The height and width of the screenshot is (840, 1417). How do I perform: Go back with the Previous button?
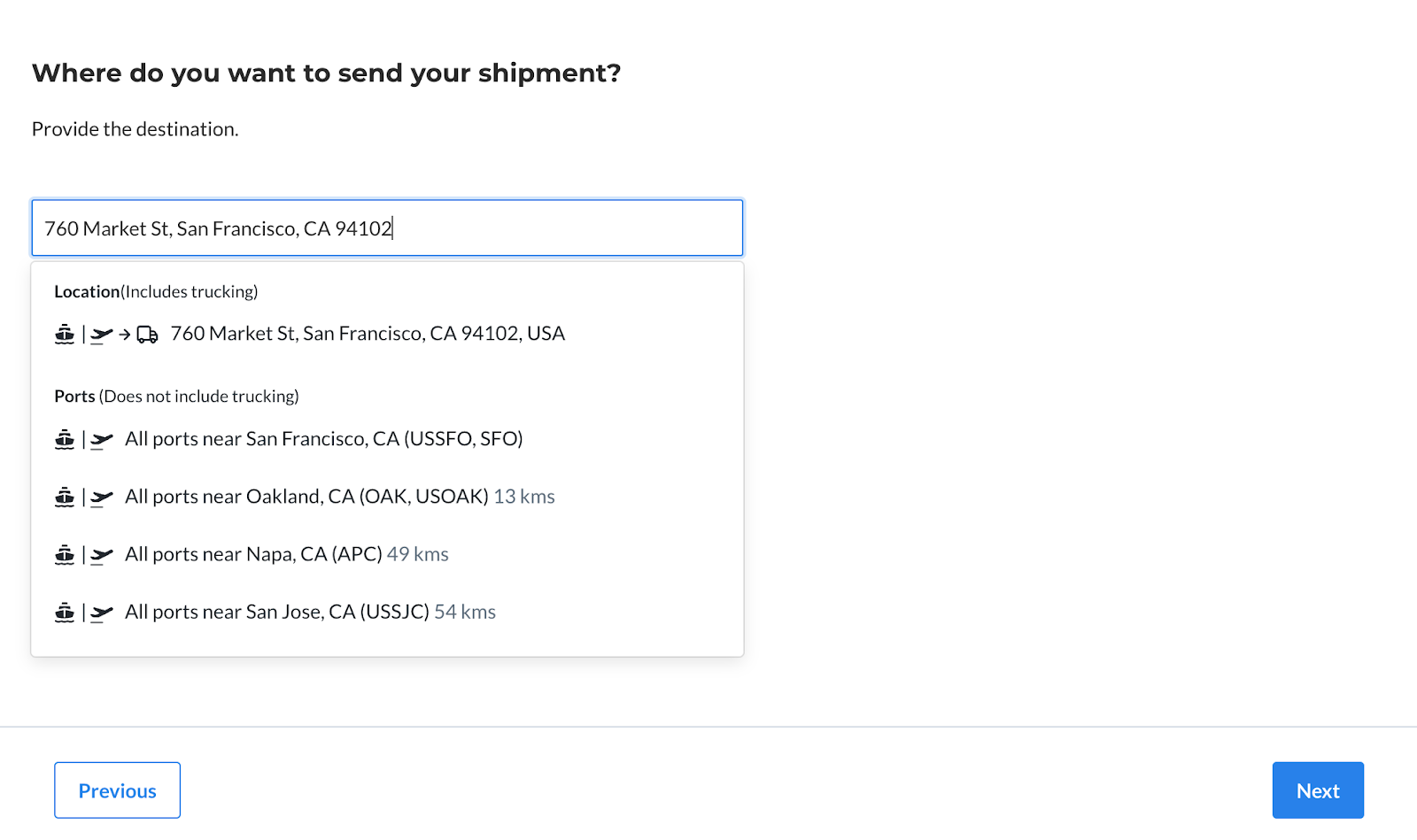117,790
